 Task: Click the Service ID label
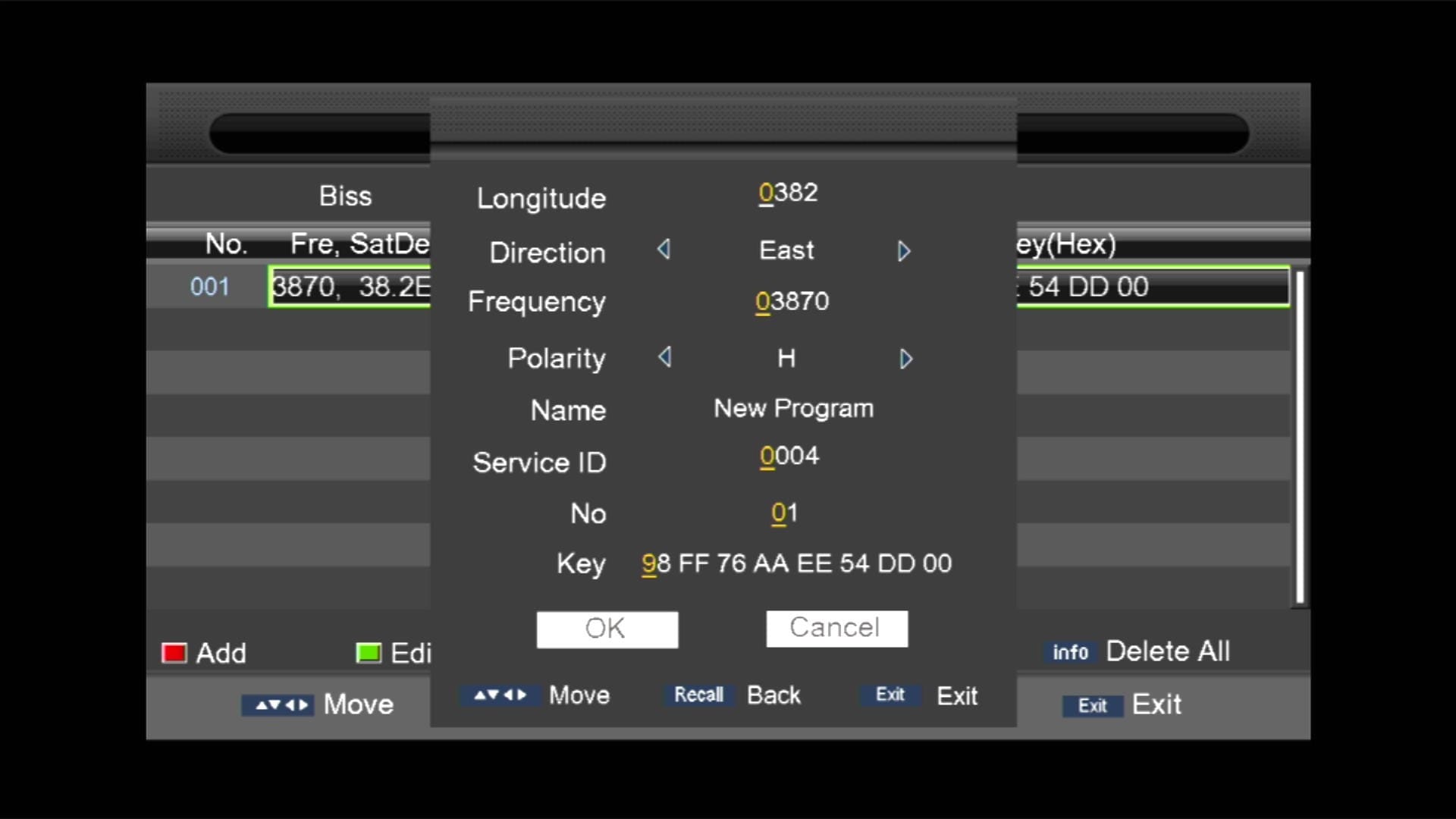(x=539, y=463)
